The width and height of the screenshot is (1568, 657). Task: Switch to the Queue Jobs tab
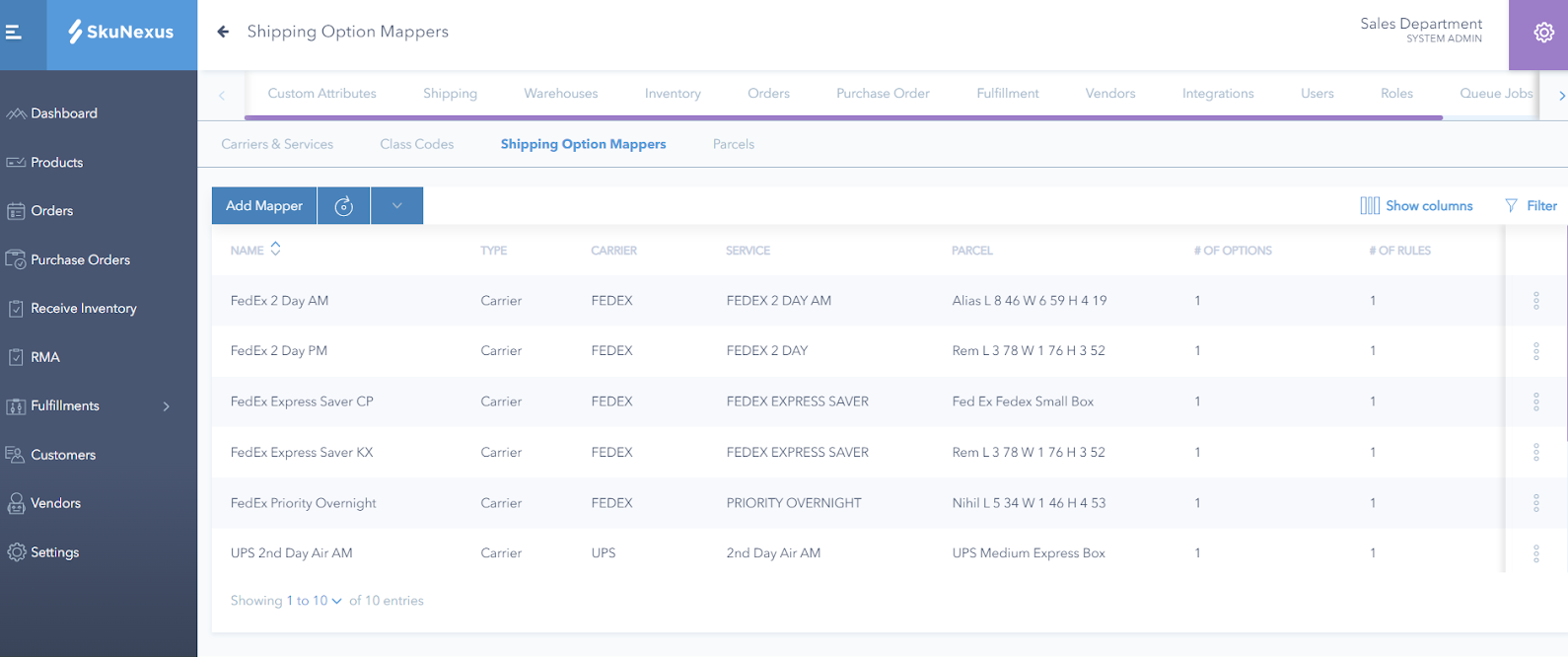1496,94
